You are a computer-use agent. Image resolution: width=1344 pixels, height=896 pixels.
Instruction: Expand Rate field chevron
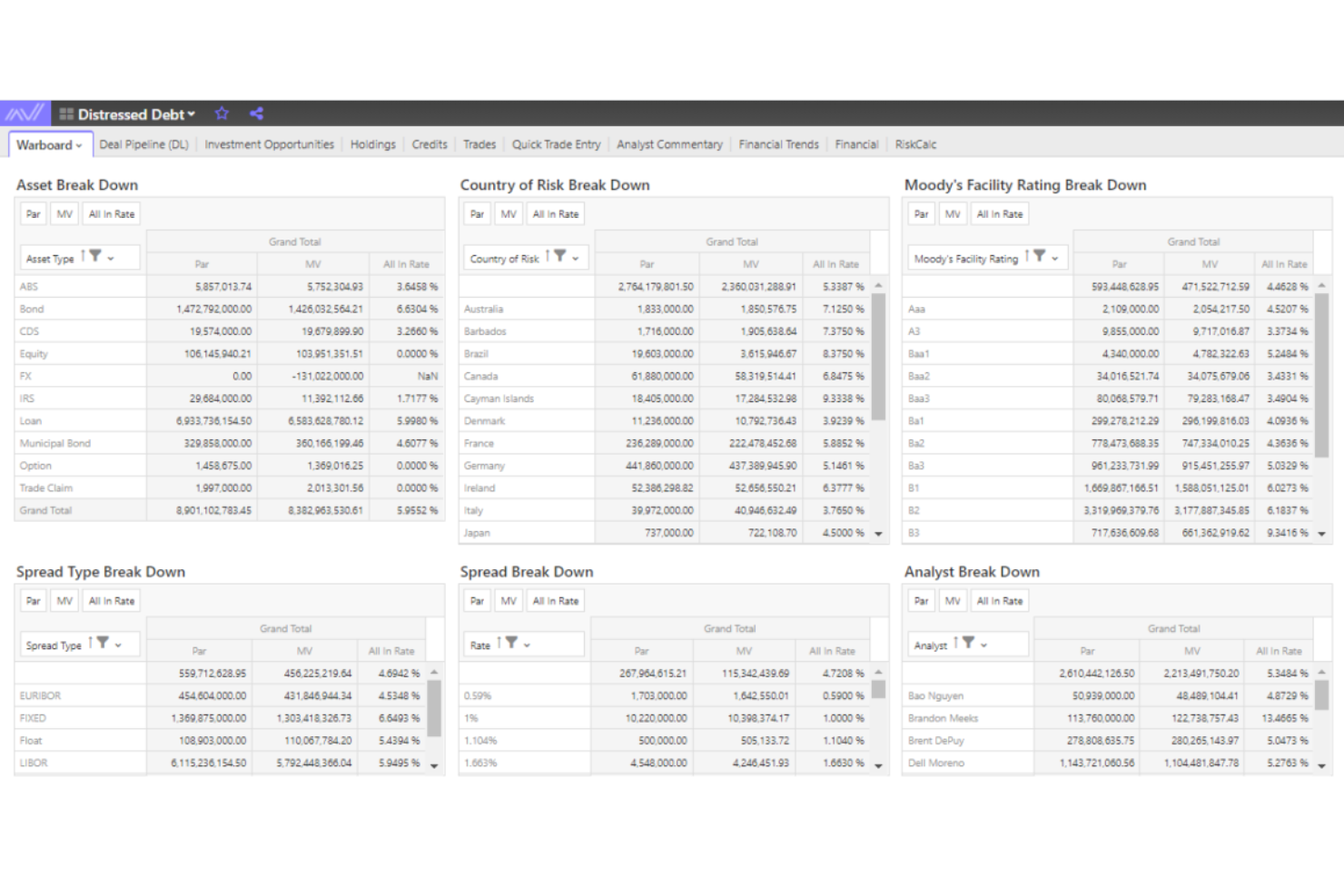click(527, 645)
